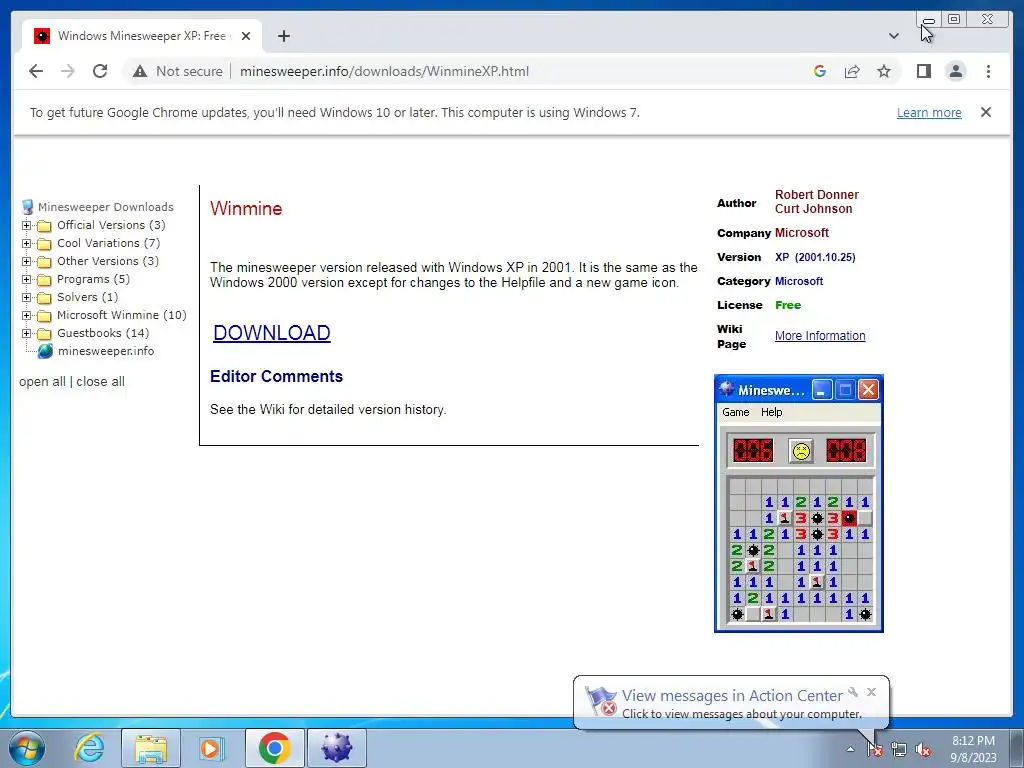Open the taskbar clock showing 8:12 PM

[x=973, y=748]
